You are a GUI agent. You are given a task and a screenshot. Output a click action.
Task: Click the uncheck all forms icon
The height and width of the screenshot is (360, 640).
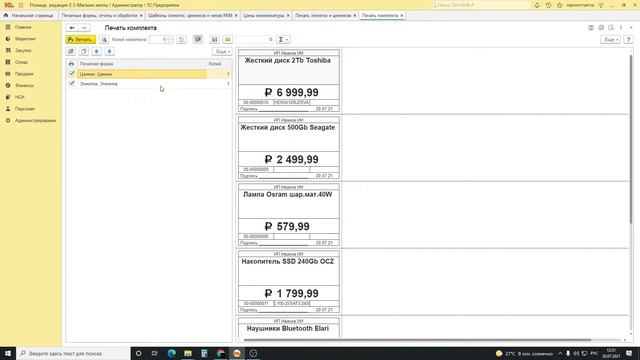[x=84, y=51]
